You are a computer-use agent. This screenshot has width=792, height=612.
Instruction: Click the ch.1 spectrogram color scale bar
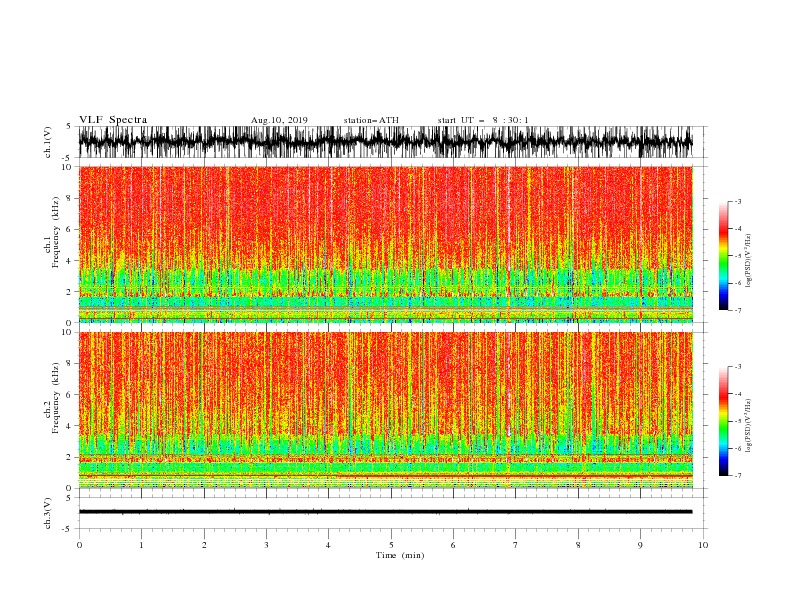[x=723, y=256]
